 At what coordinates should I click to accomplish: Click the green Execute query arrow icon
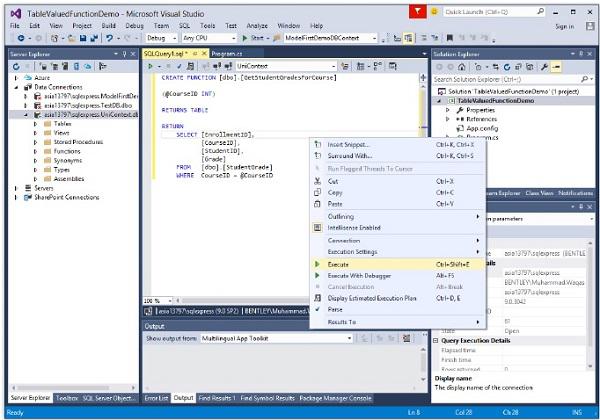[x=150, y=66]
